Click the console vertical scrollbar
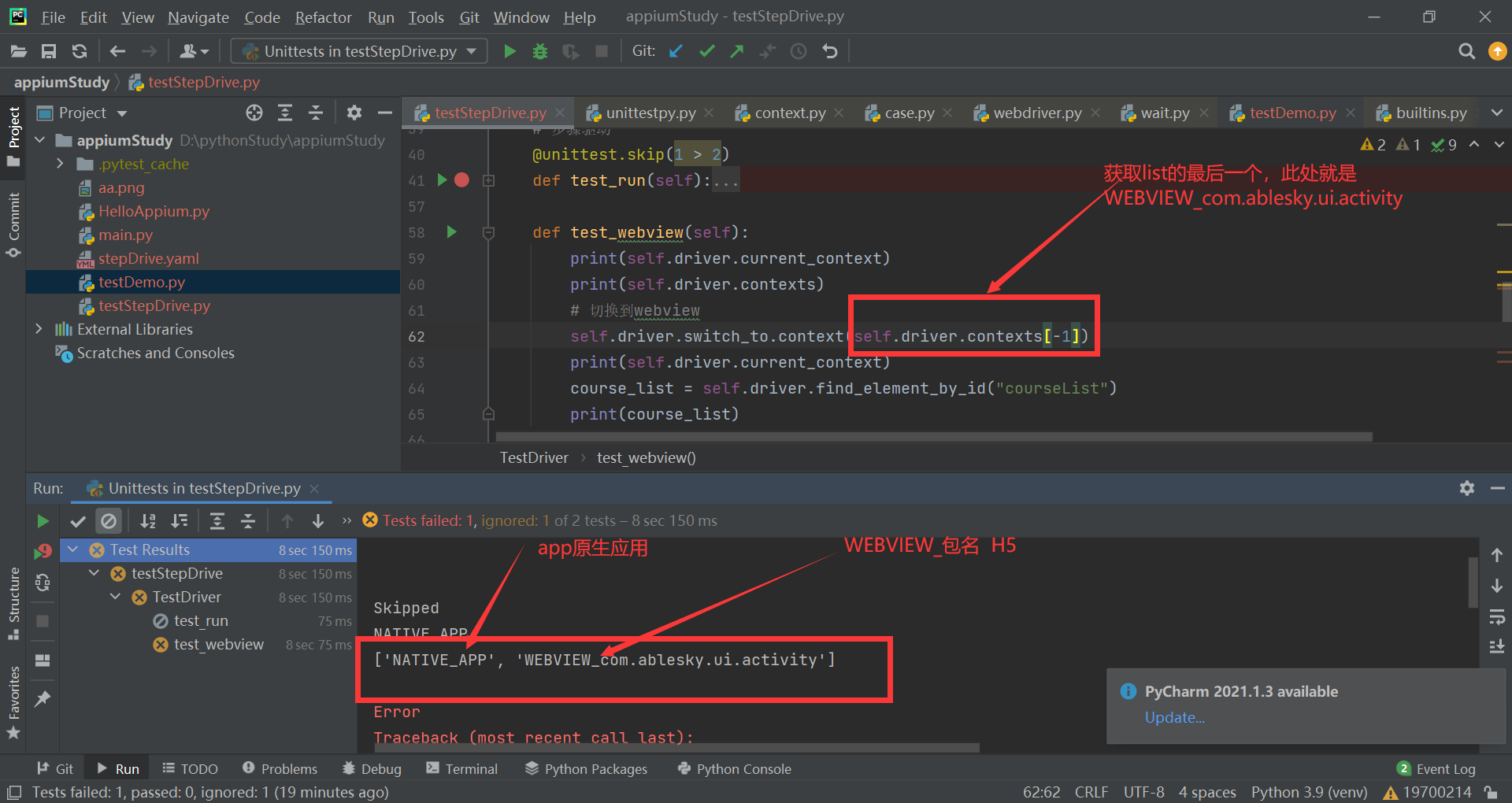Viewport: 1512px width, 803px height. 1473,582
